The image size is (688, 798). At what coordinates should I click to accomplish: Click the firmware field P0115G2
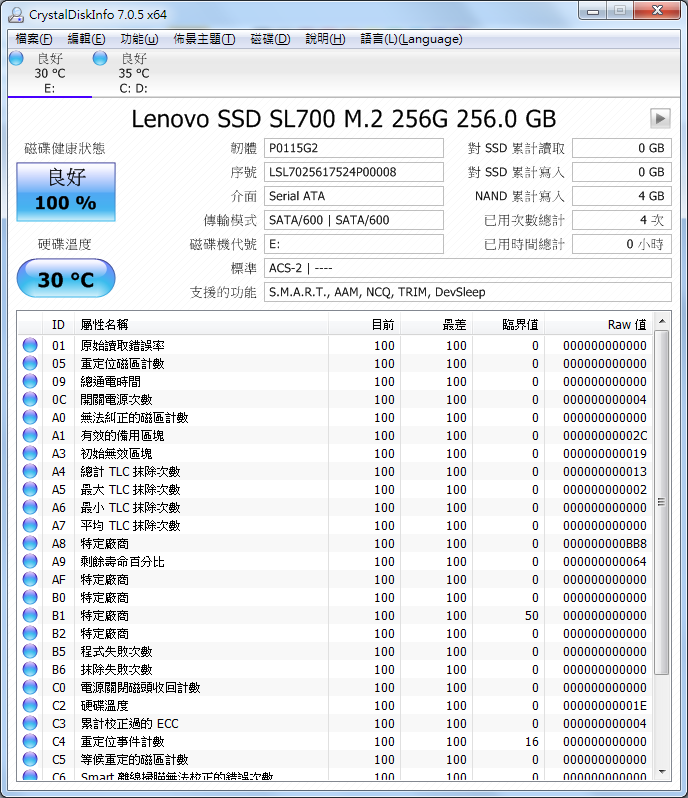coord(354,148)
